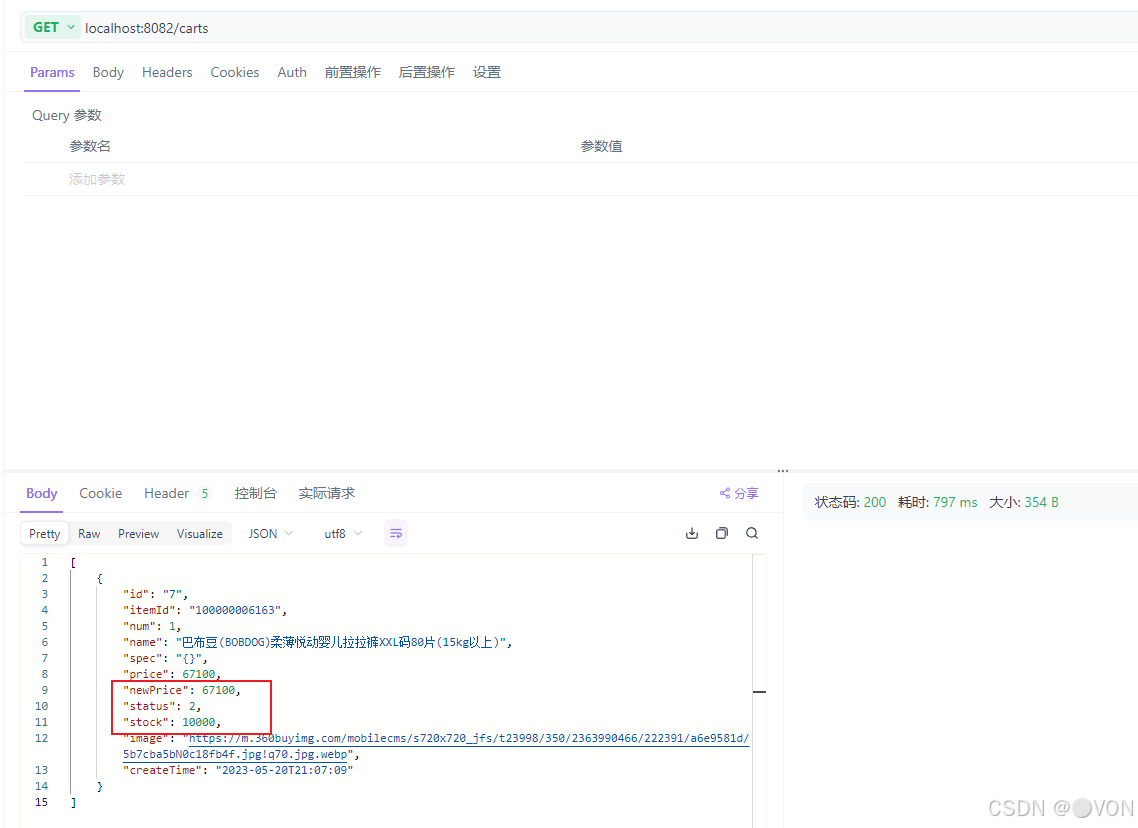This screenshot has width=1138, height=828.
Task: Click the URL field localhost:8082/carts
Action: tap(147, 28)
